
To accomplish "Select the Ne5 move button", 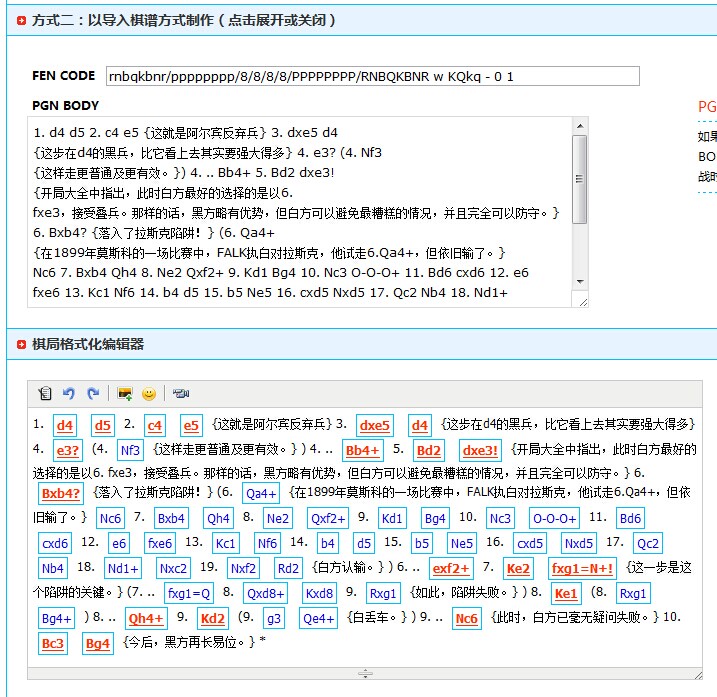I will (462, 543).
